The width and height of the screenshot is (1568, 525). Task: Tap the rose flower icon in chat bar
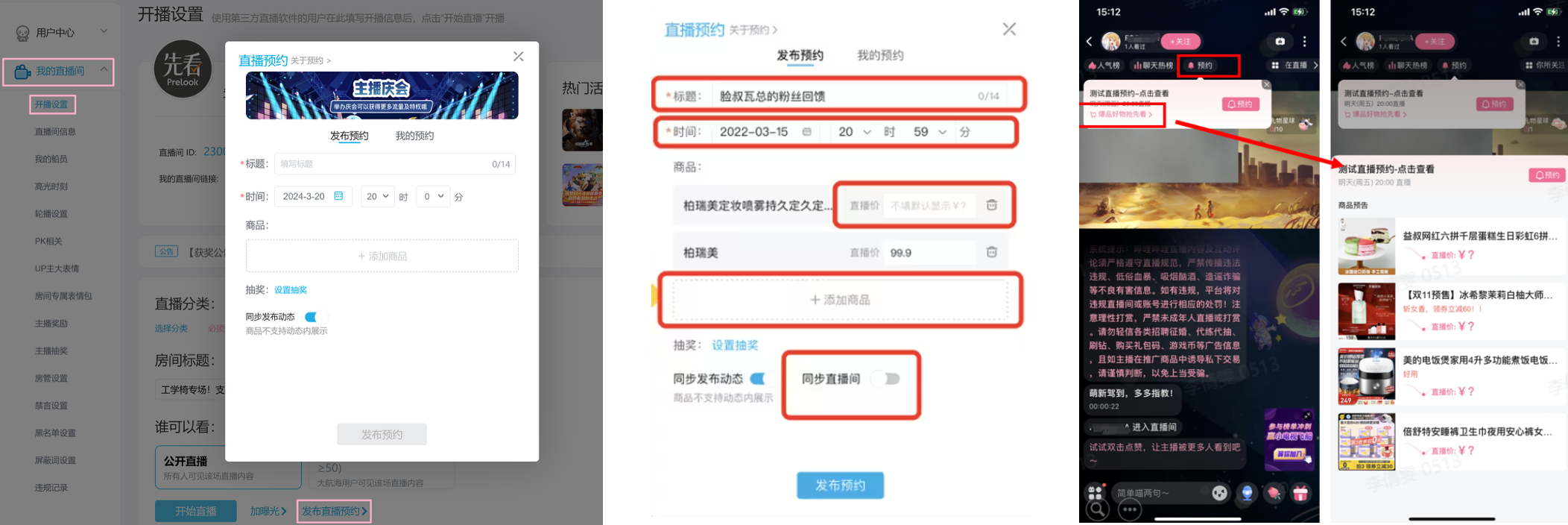1274,493
